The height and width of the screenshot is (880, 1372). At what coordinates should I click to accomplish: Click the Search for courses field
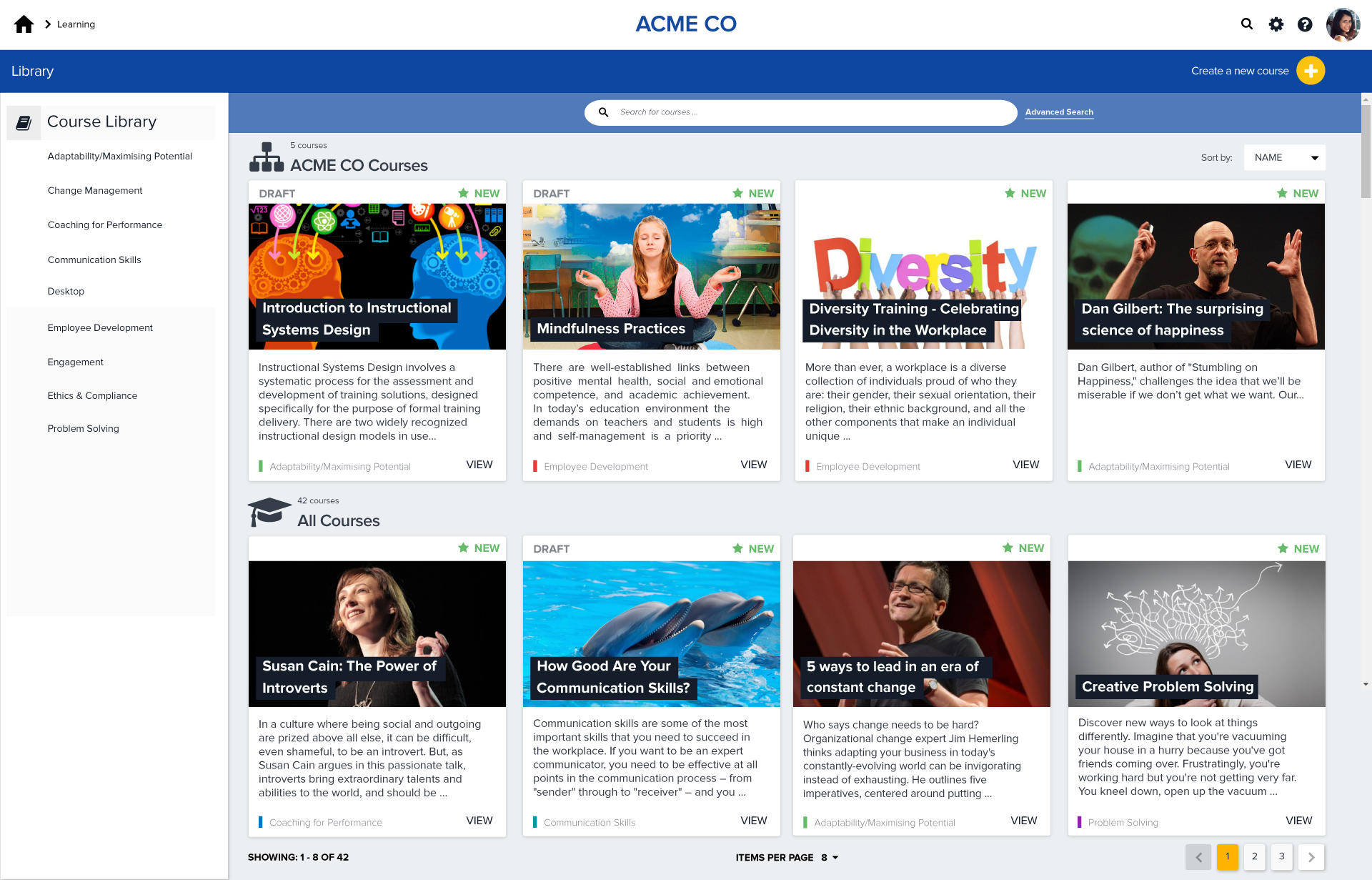(x=800, y=112)
